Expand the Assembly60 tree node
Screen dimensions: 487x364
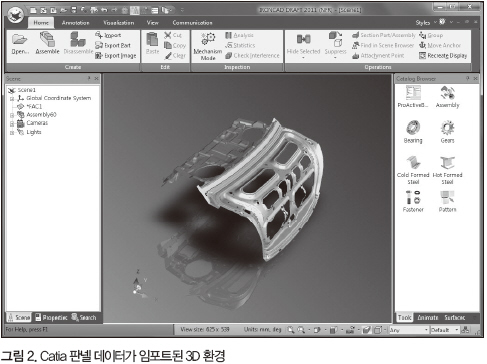pyautogui.click(x=12, y=115)
